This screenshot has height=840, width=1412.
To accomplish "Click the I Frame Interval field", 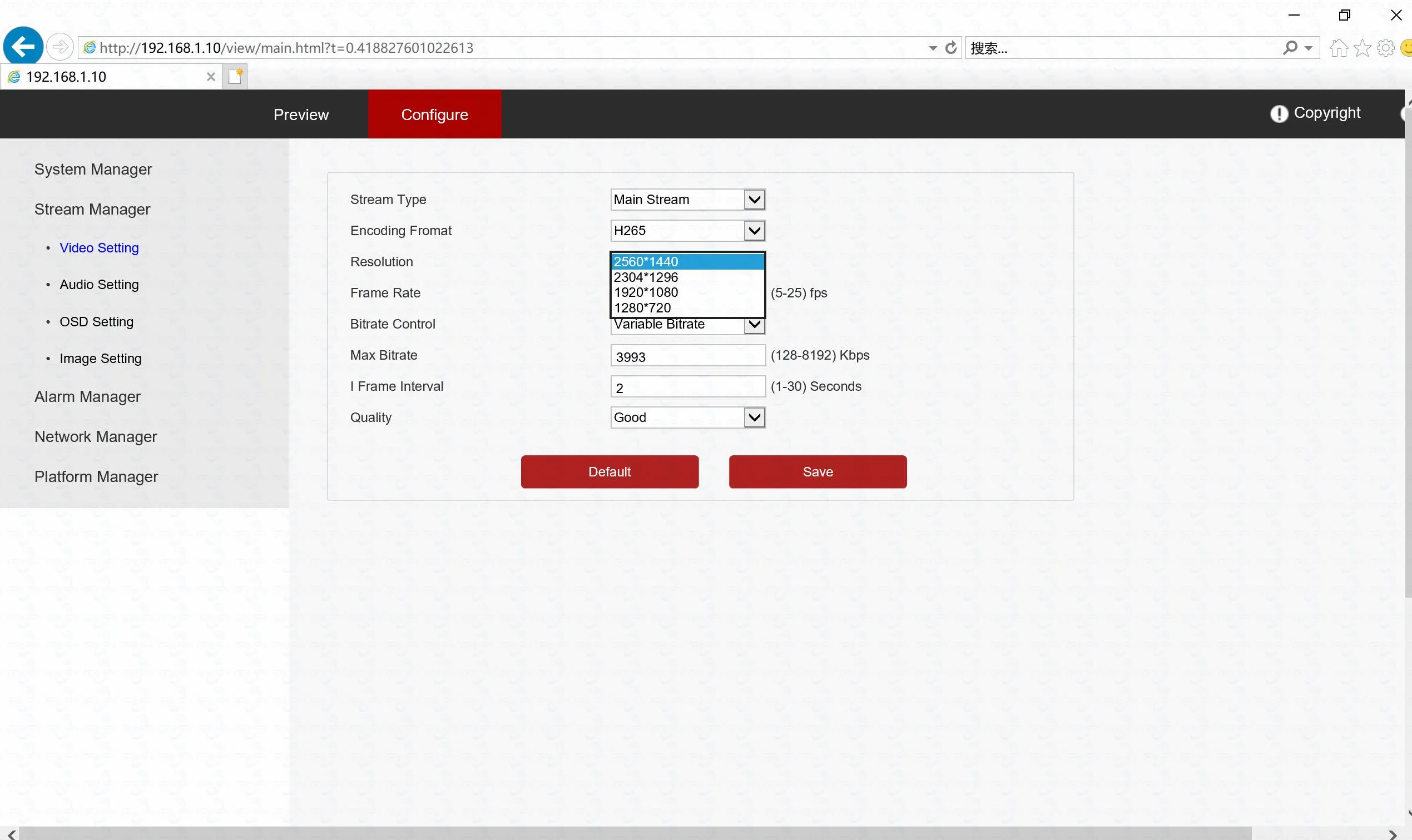I will point(688,387).
